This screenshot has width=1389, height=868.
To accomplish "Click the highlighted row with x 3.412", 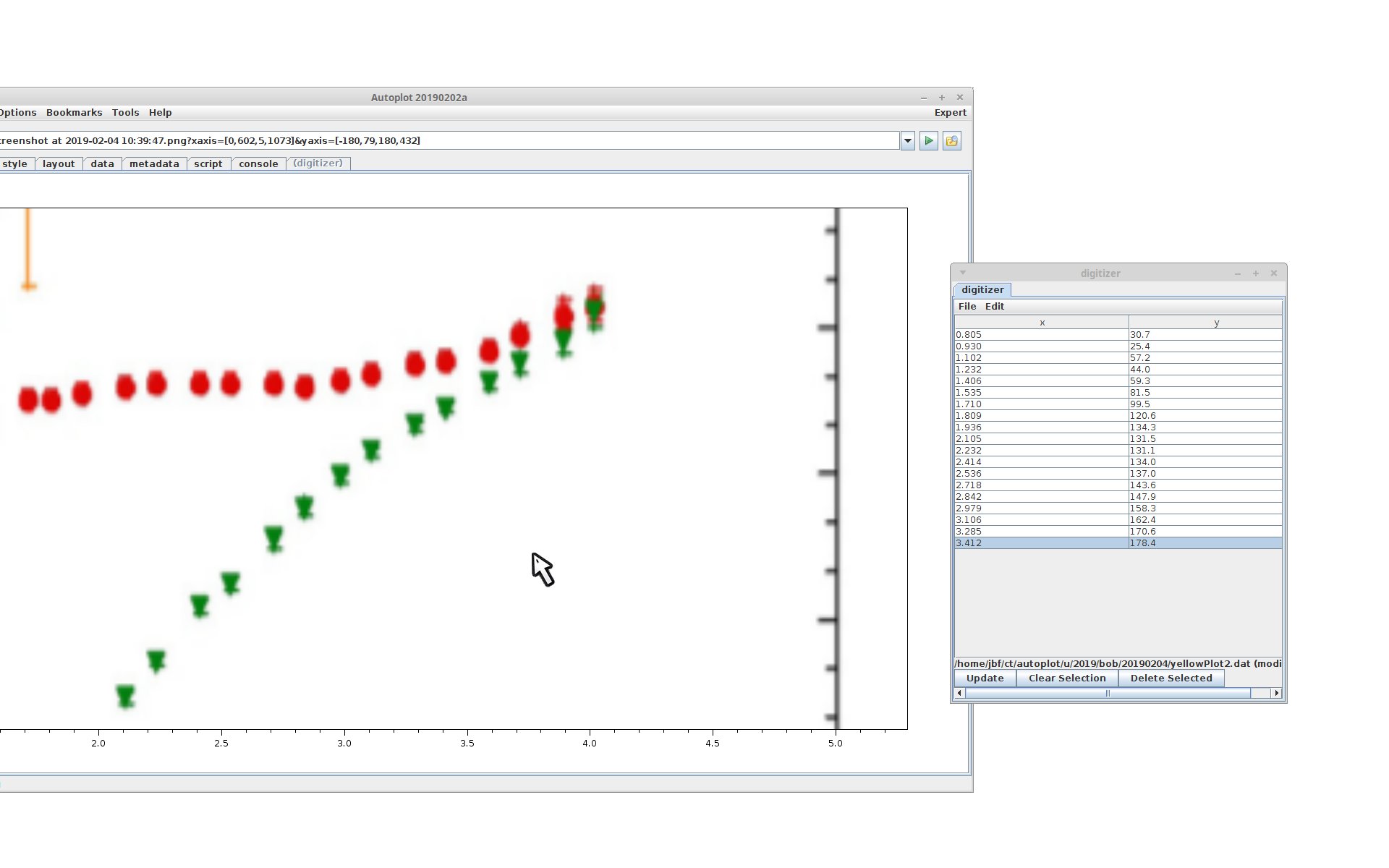I will [x=1118, y=543].
